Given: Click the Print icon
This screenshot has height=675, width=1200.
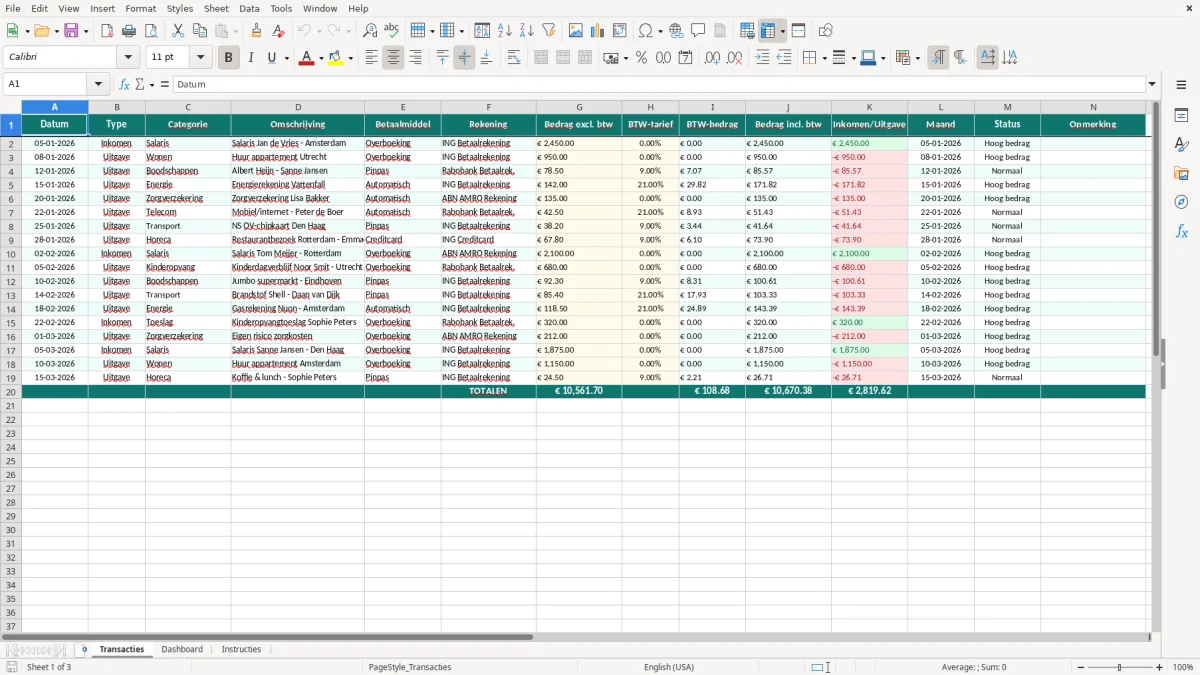Looking at the screenshot, I should click(129, 31).
